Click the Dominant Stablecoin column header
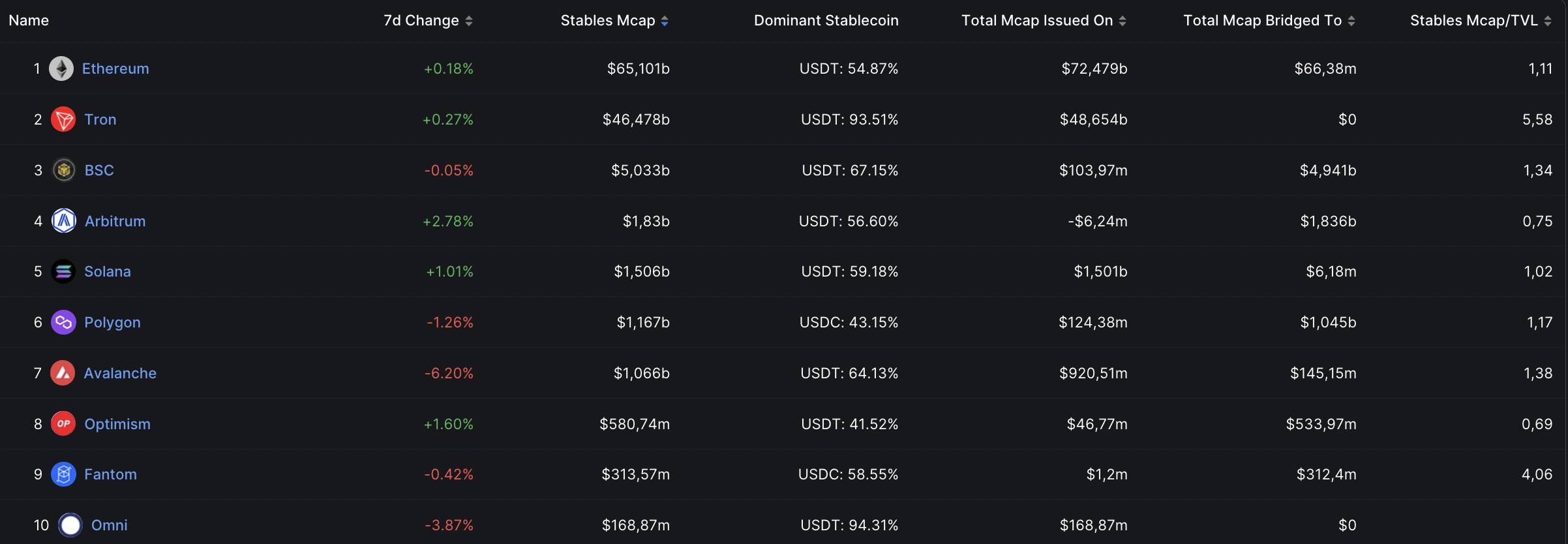Viewport: 1568px width, 544px height. (826, 21)
